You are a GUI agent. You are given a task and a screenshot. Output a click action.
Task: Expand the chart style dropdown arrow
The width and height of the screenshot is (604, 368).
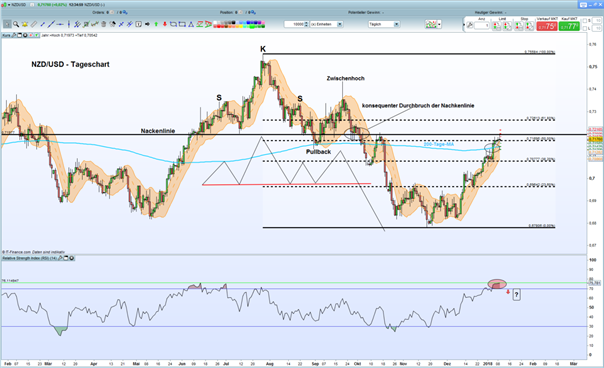click(x=439, y=24)
